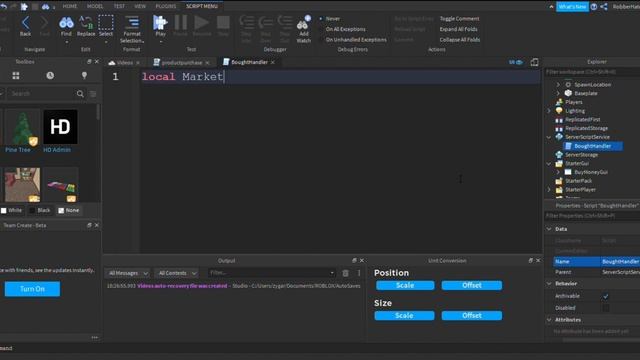Open the All Messages dropdown
The width and height of the screenshot is (640, 360).
click(x=128, y=273)
